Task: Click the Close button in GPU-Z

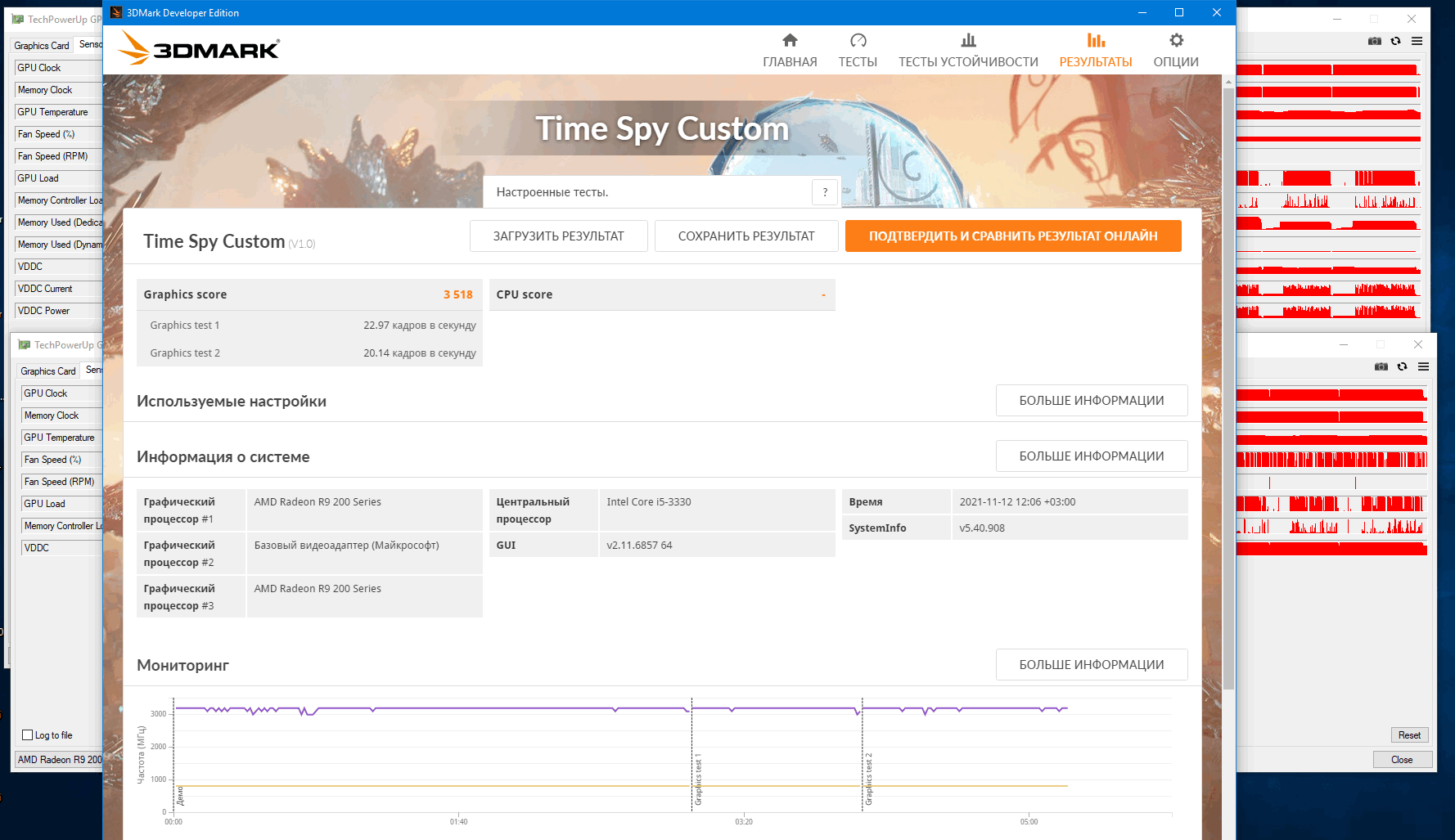Action: 1403,760
